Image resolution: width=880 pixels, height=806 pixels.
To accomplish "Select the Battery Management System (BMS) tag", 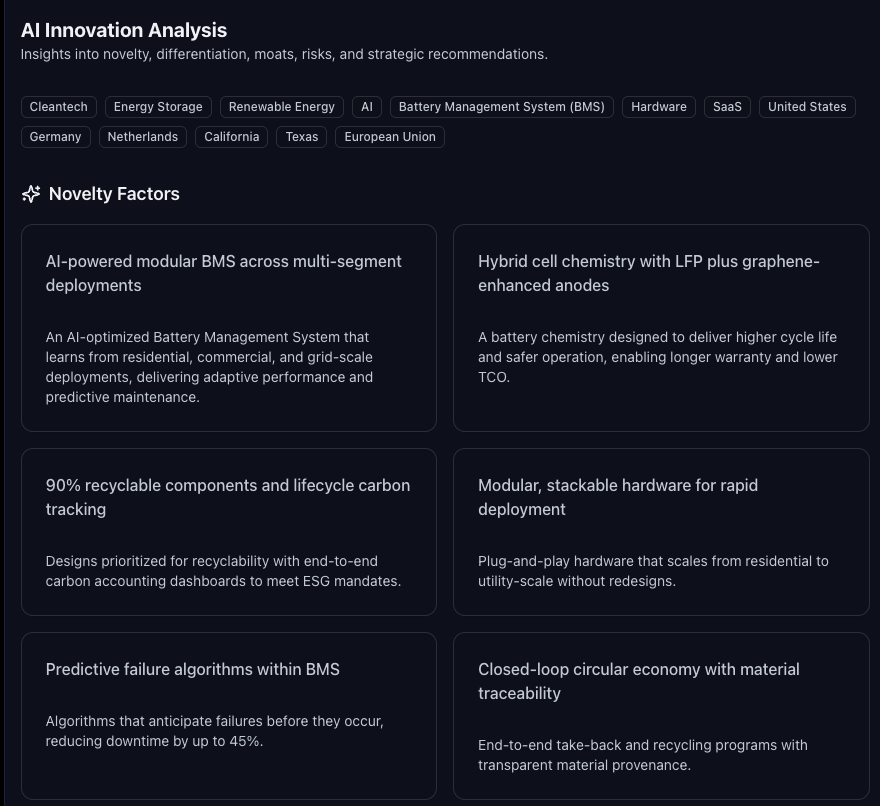I will tap(502, 107).
